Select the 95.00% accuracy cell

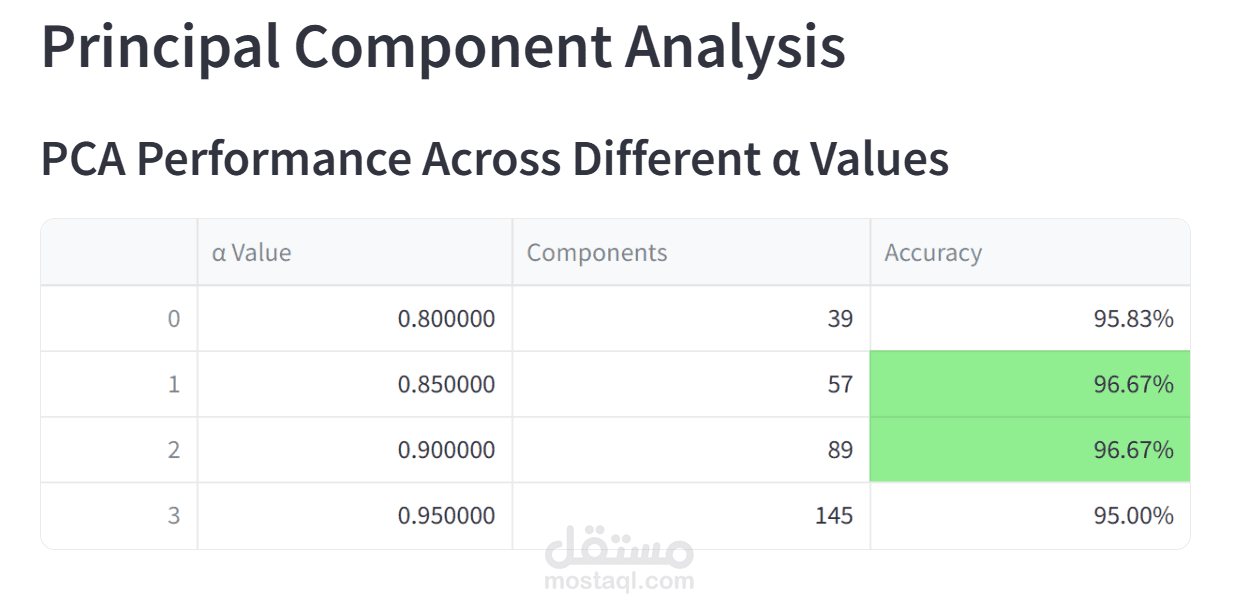1133,516
